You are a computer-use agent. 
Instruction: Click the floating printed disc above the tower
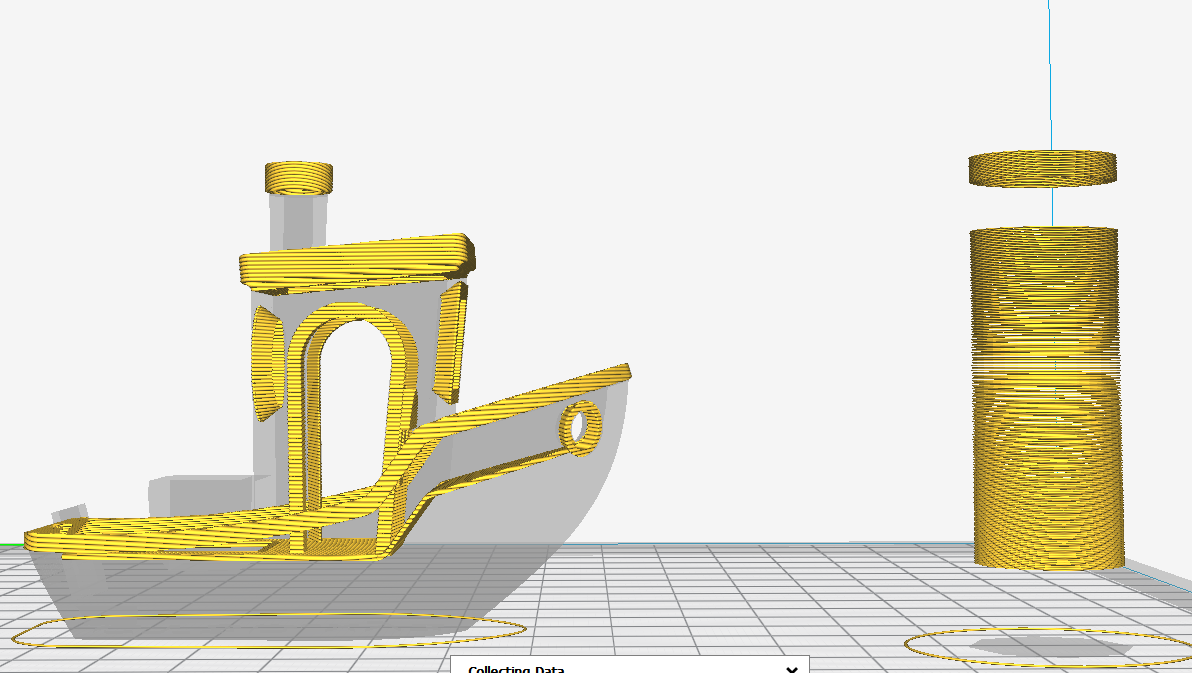[1043, 169]
